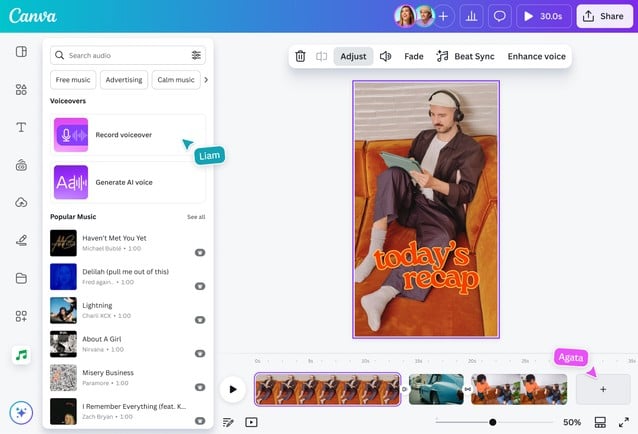
Task: Click the Magic assistant sparkle button
Action: coord(21,412)
